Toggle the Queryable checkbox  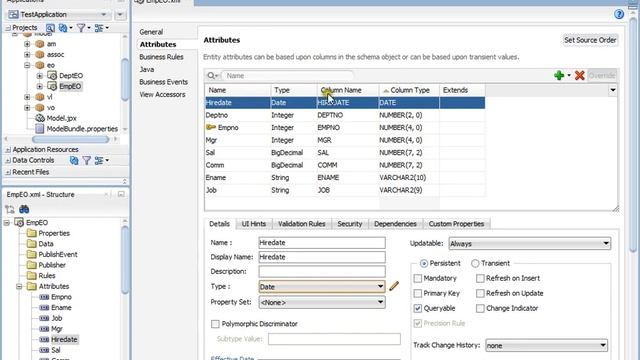[x=417, y=308]
